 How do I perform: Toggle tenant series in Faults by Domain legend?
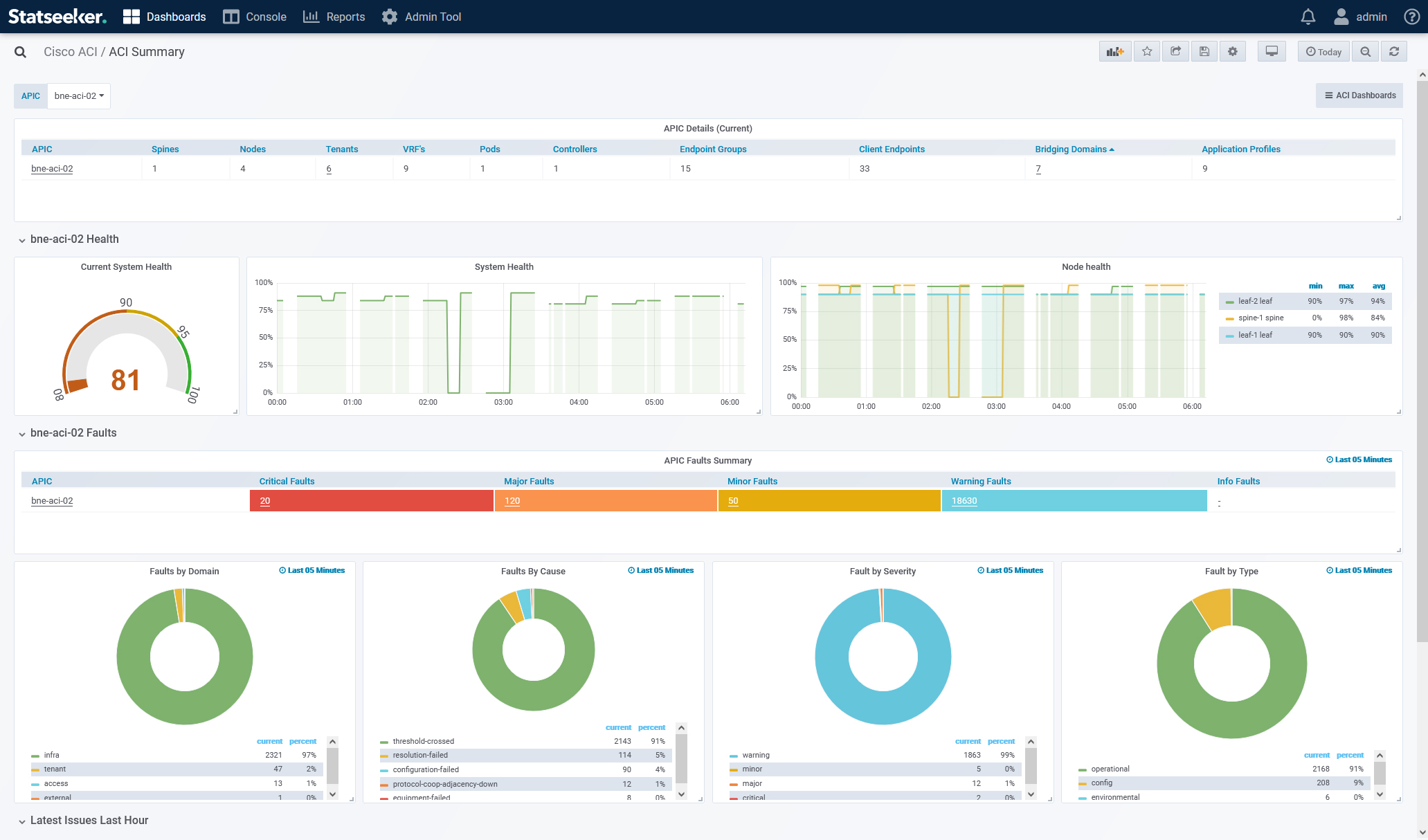[55, 769]
